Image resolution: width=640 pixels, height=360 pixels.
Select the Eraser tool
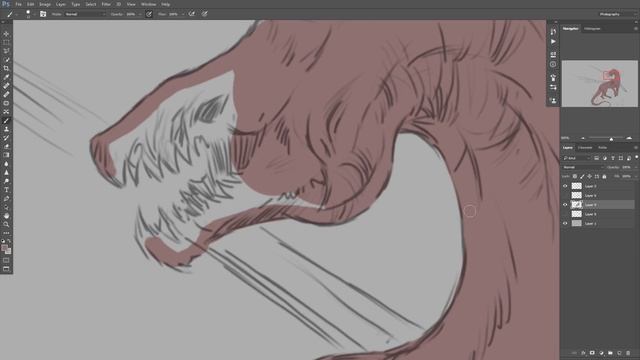6,146
